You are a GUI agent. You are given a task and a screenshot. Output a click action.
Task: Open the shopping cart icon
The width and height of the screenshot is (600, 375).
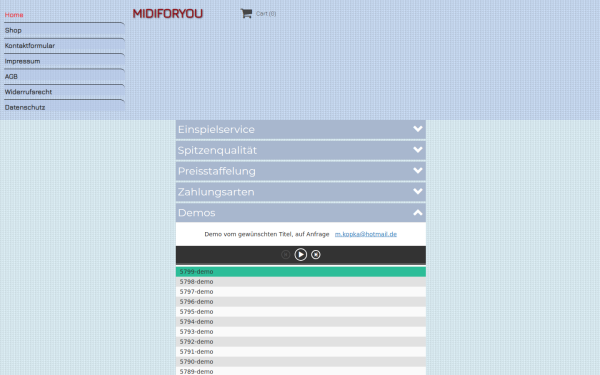[246, 13]
